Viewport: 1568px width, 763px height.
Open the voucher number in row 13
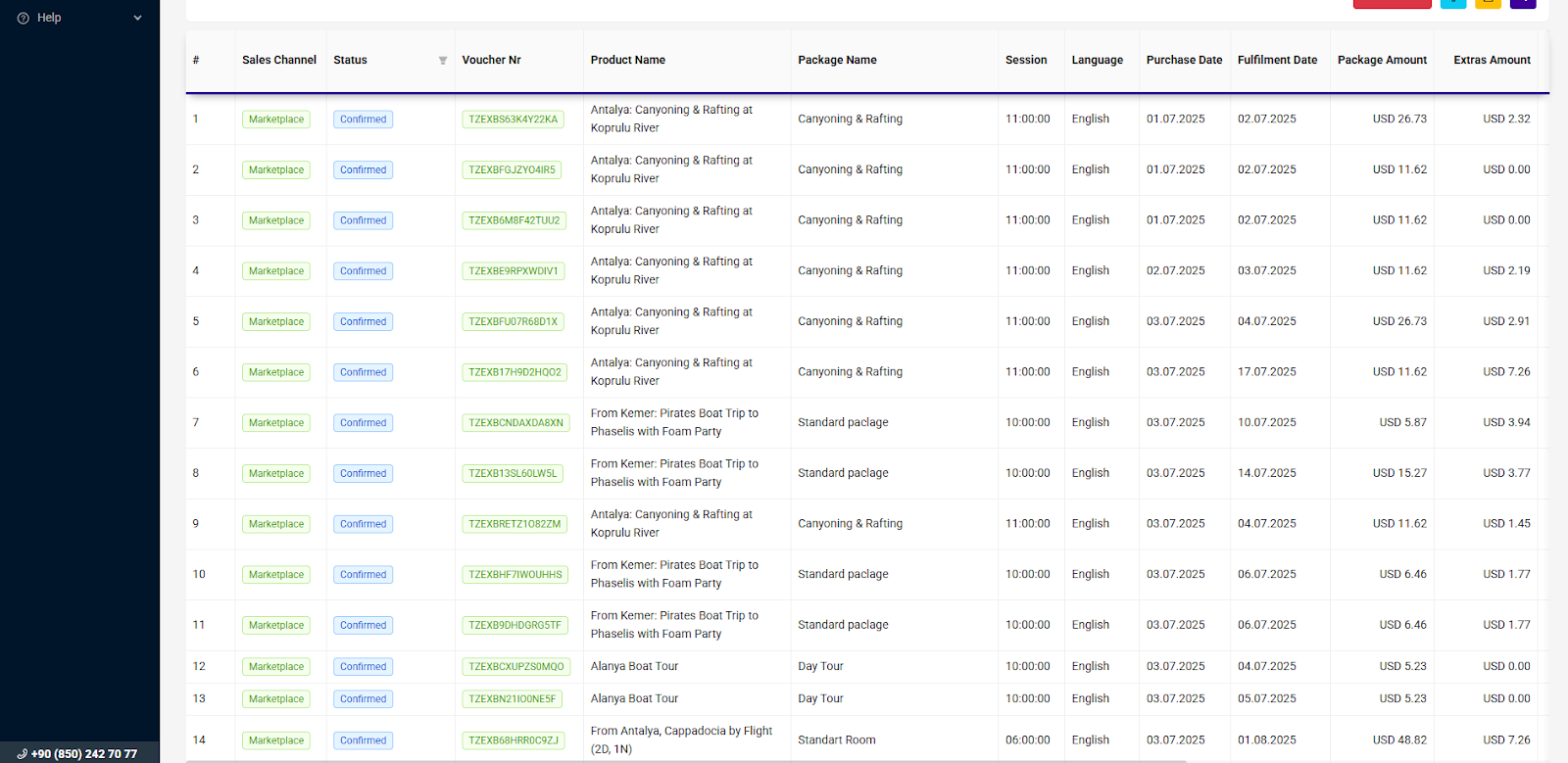[513, 699]
